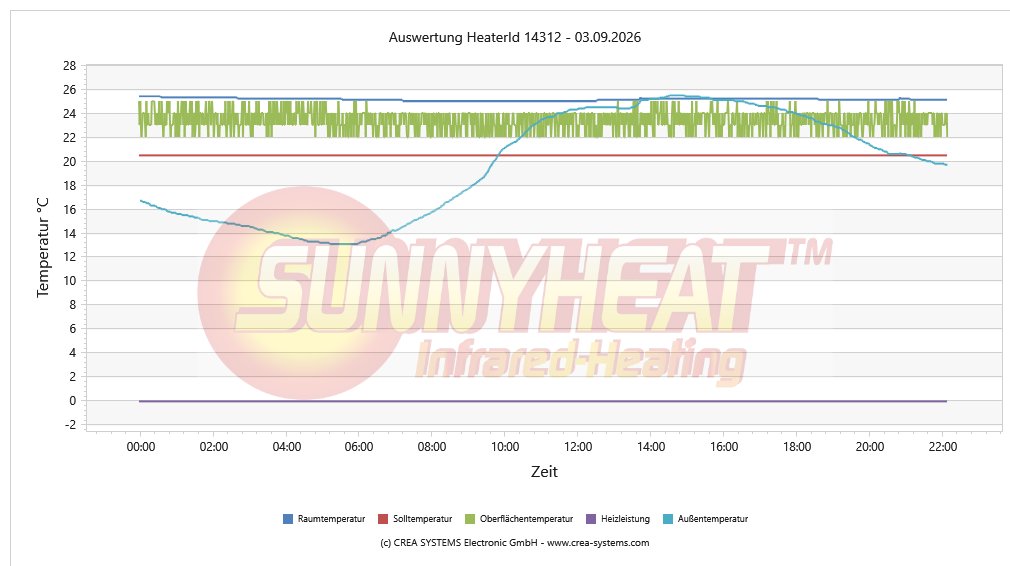Select the Außentemperatur legend label

(x=712, y=519)
